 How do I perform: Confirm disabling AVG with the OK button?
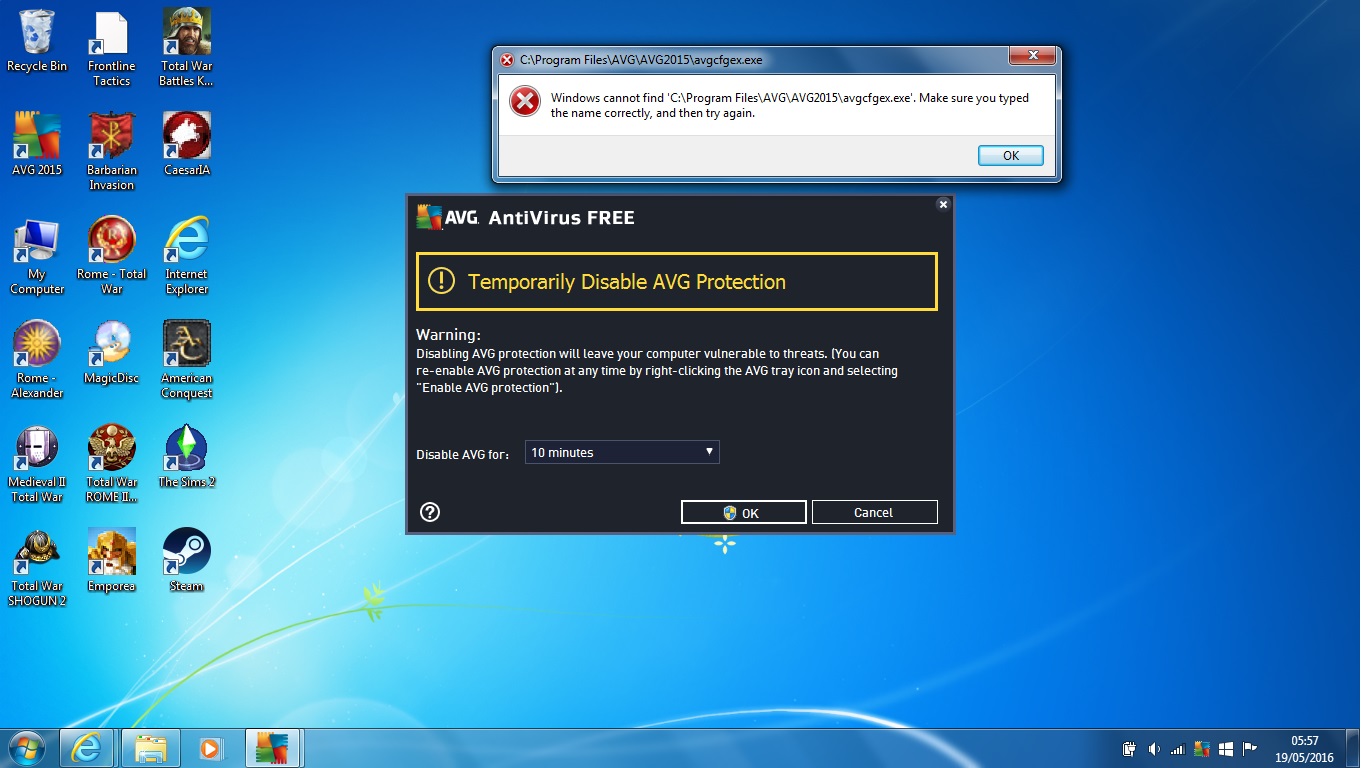(743, 512)
